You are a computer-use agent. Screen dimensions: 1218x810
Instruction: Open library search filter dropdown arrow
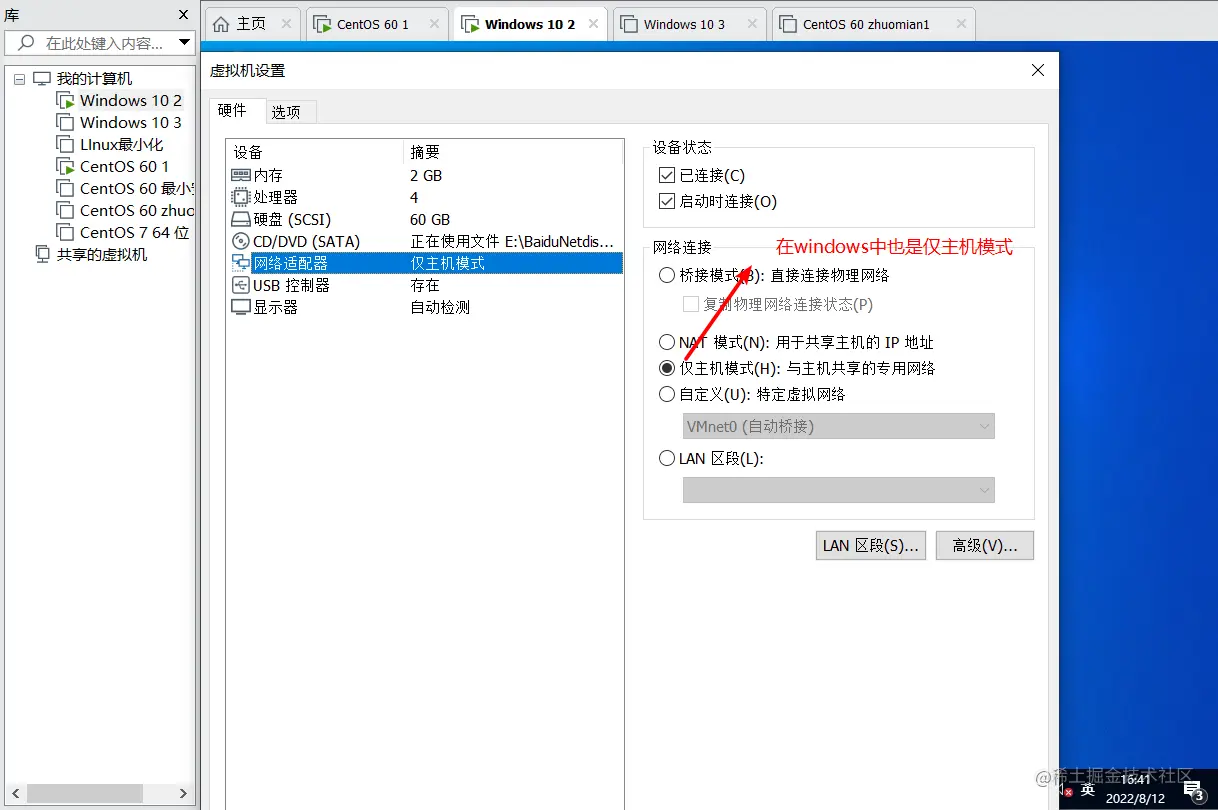coord(184,43)
